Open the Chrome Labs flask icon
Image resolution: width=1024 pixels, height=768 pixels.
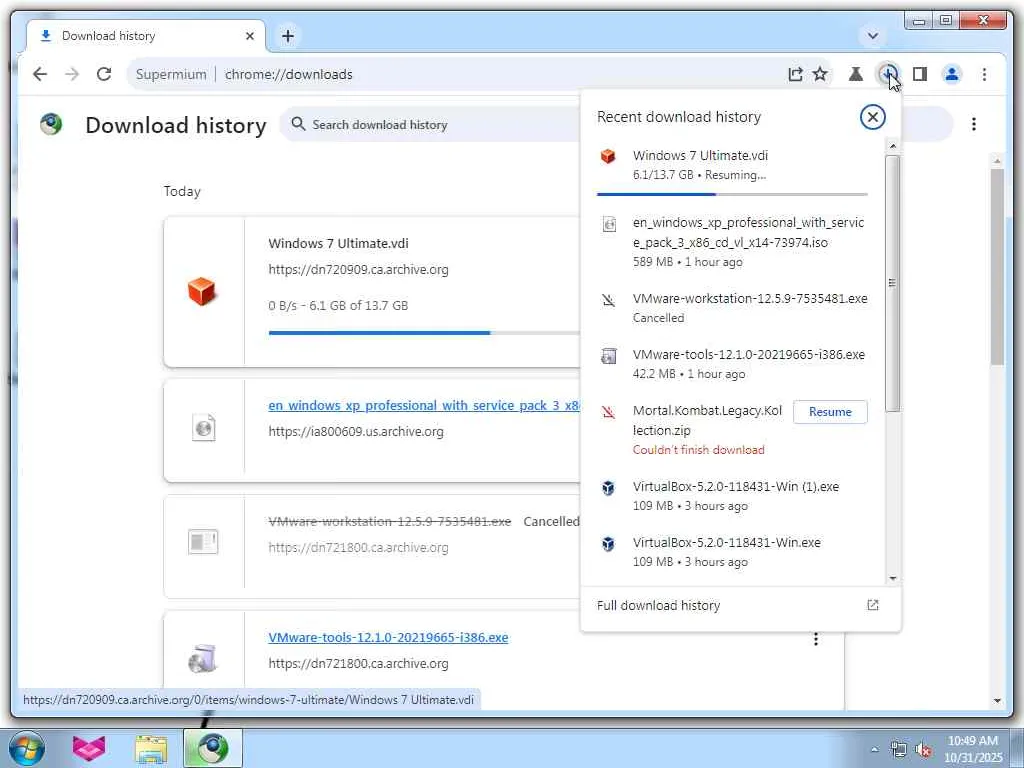click(856, 74)
